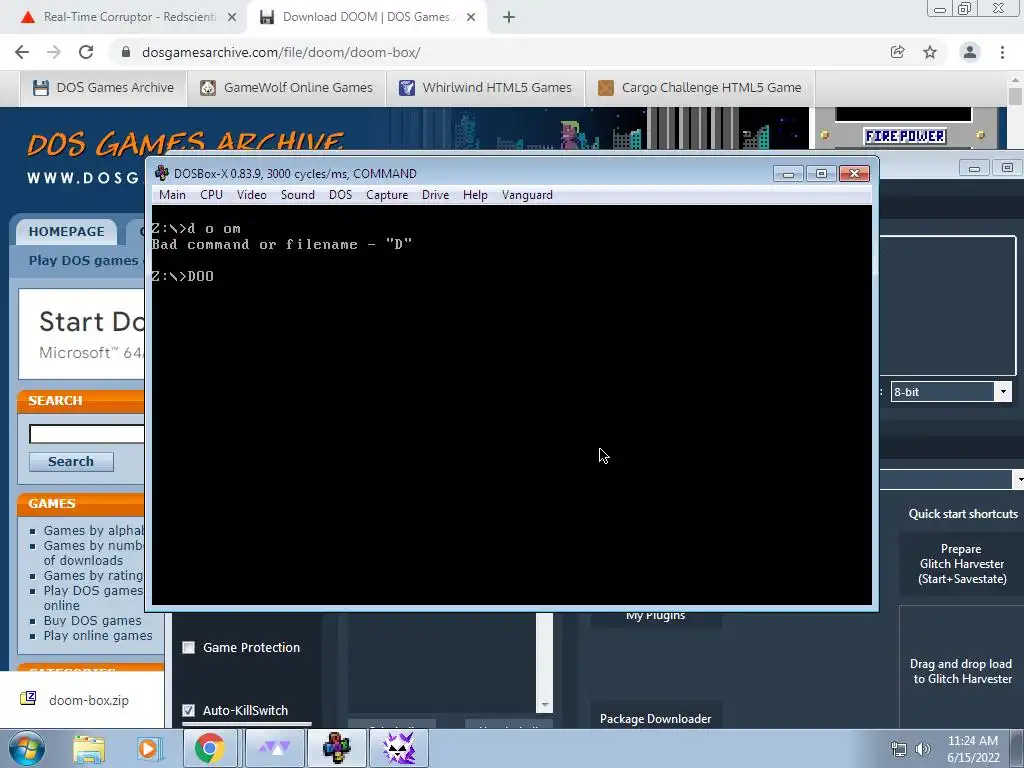The width and height of the screenshot is (1024, 768).
Task: Switch to the RTC launcher taskbar icon
Action: tap(275, 748)
